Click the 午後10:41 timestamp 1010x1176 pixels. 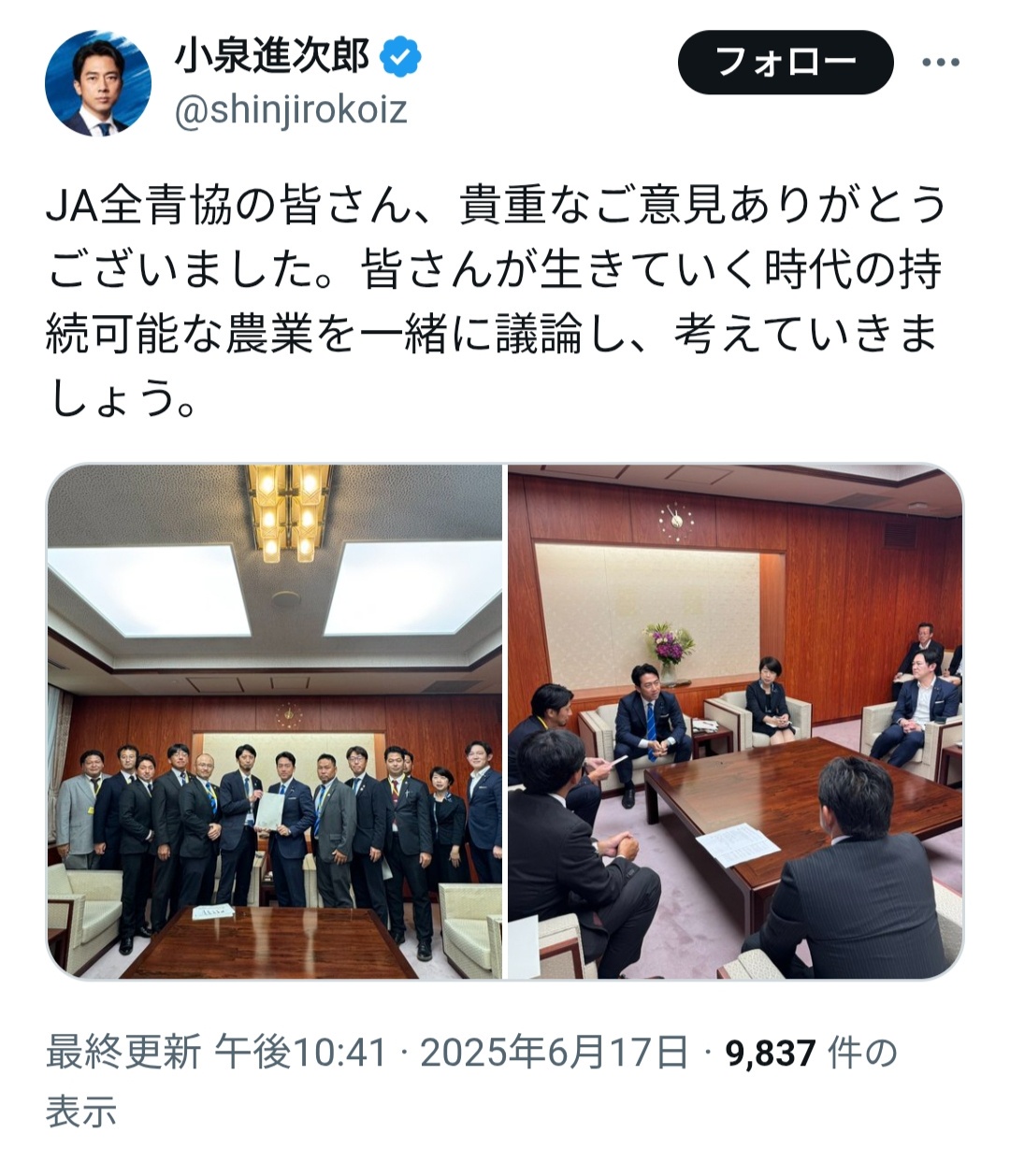pos(300,1053)
